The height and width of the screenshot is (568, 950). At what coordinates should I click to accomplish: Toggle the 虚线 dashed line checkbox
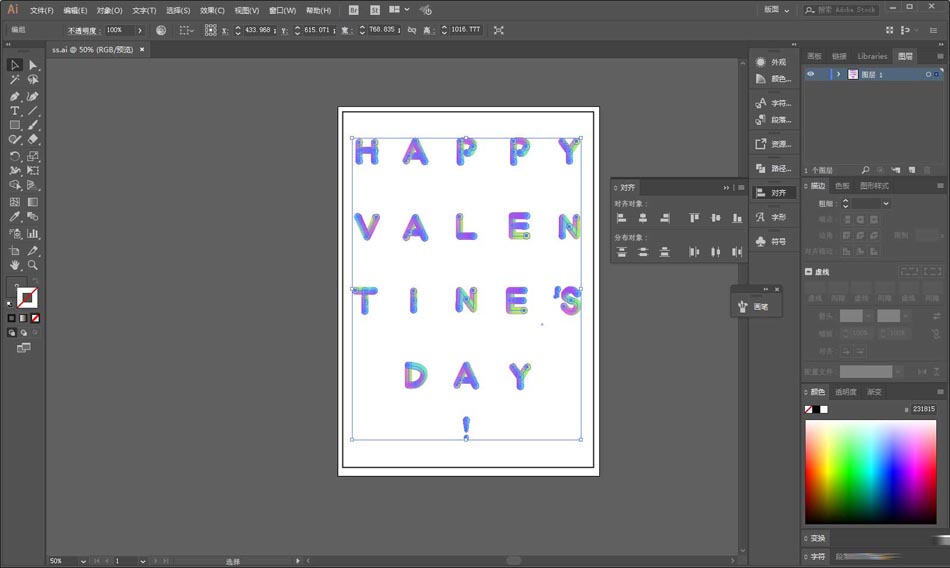[809, 272]
